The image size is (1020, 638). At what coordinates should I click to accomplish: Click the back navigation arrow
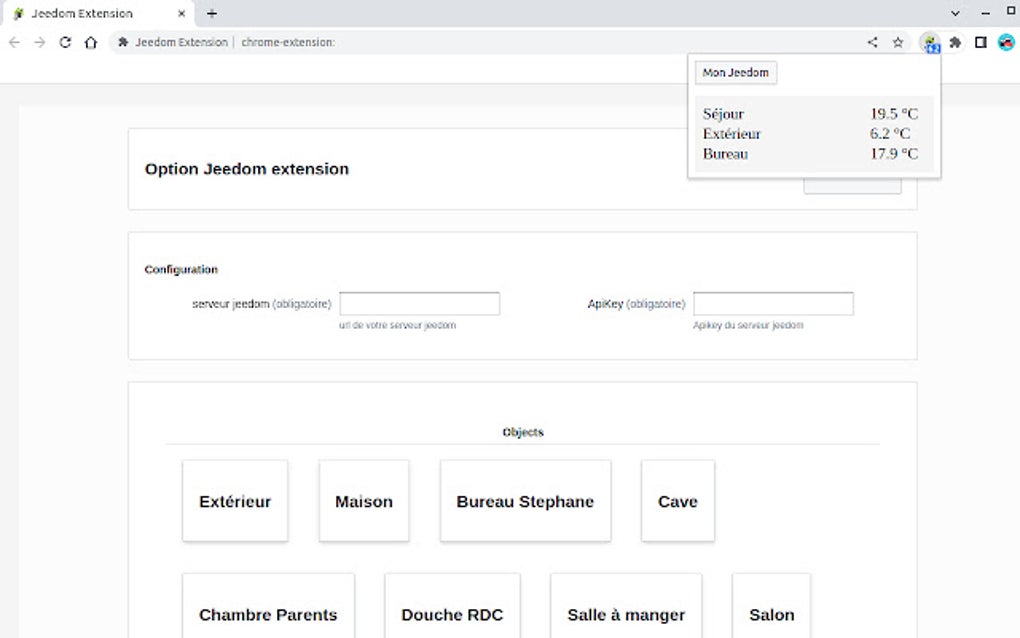pos(13,42)
